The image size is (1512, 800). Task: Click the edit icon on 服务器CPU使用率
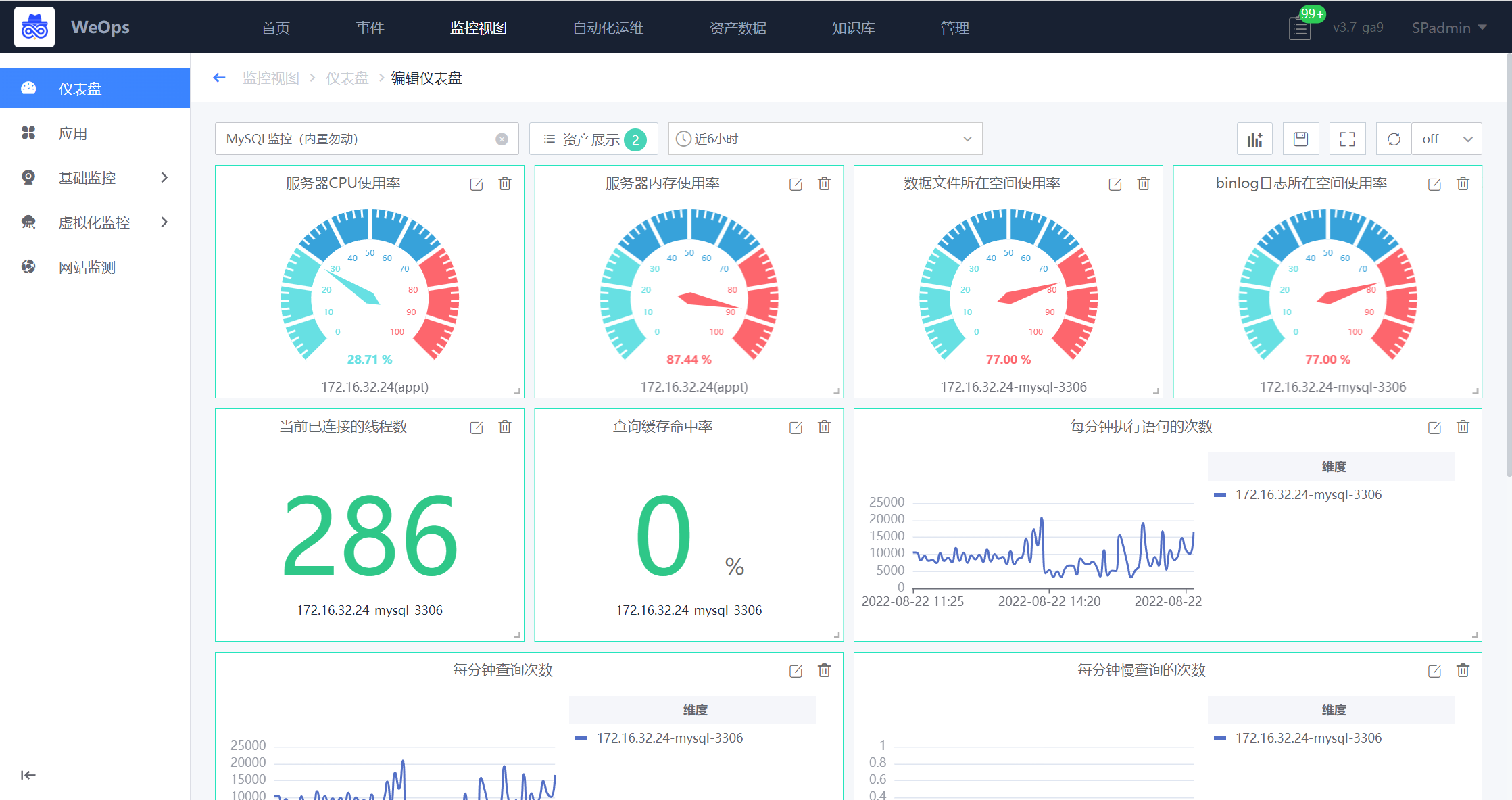coord(475,184)
